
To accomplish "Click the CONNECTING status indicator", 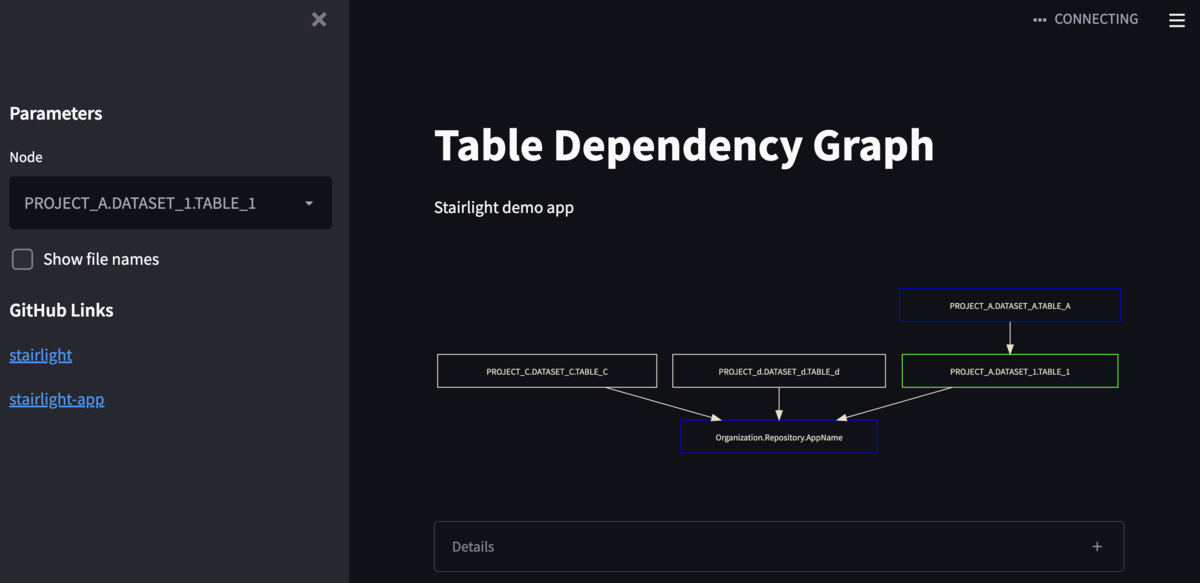I will 1086,19.
